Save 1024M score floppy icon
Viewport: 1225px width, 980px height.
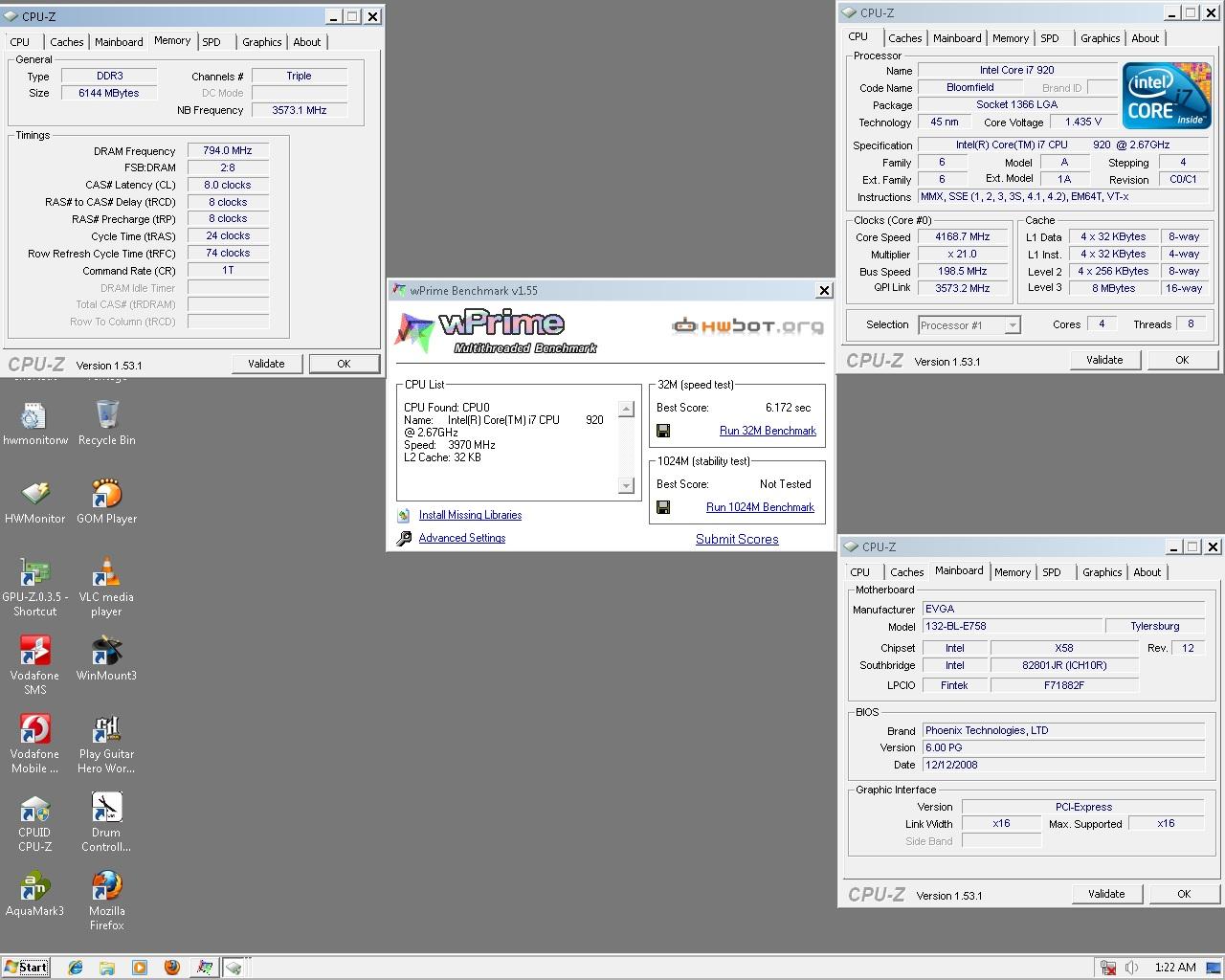pyautogui.click(x=663, y=508)
